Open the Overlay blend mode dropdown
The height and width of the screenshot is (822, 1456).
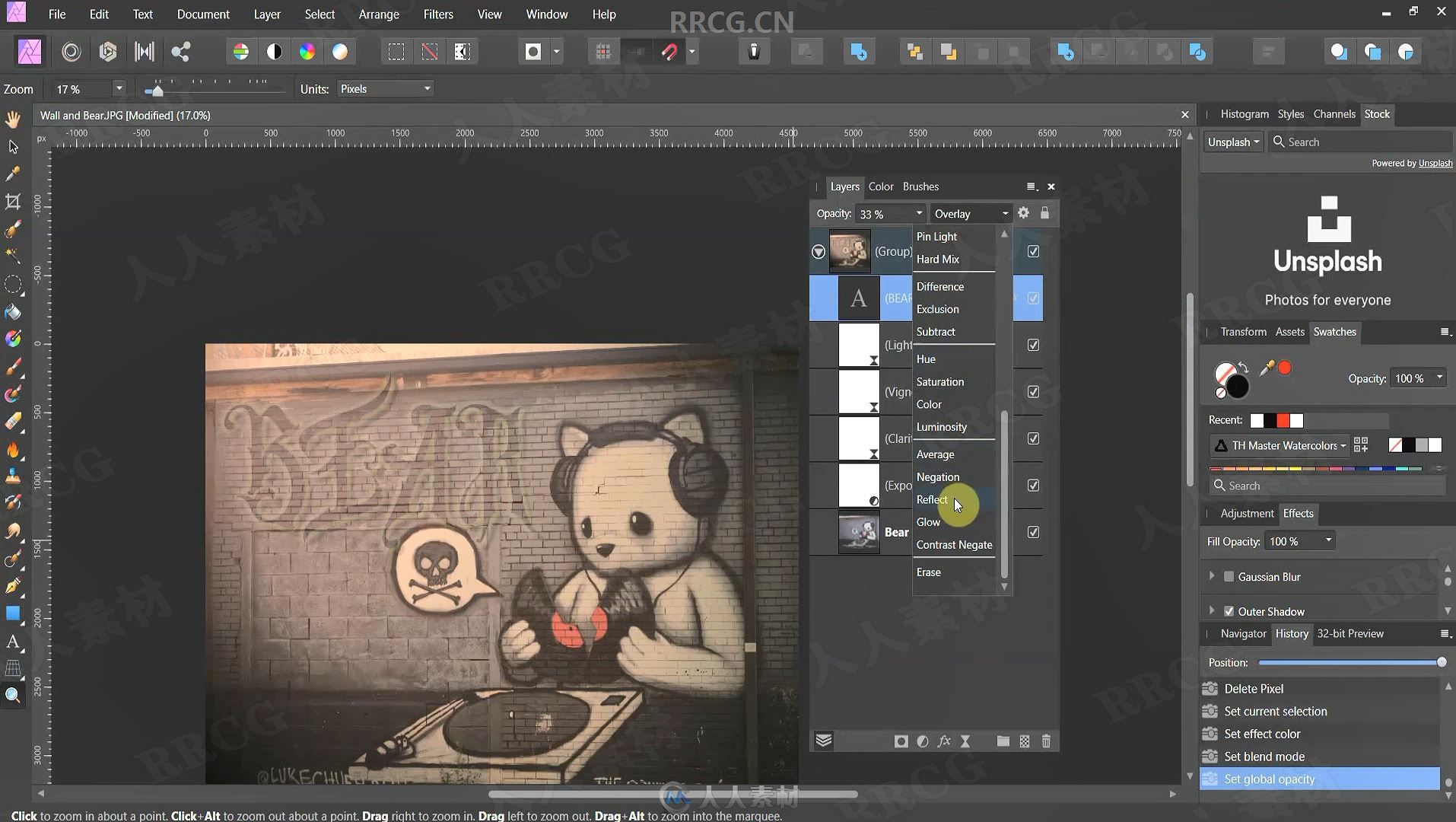971,214
